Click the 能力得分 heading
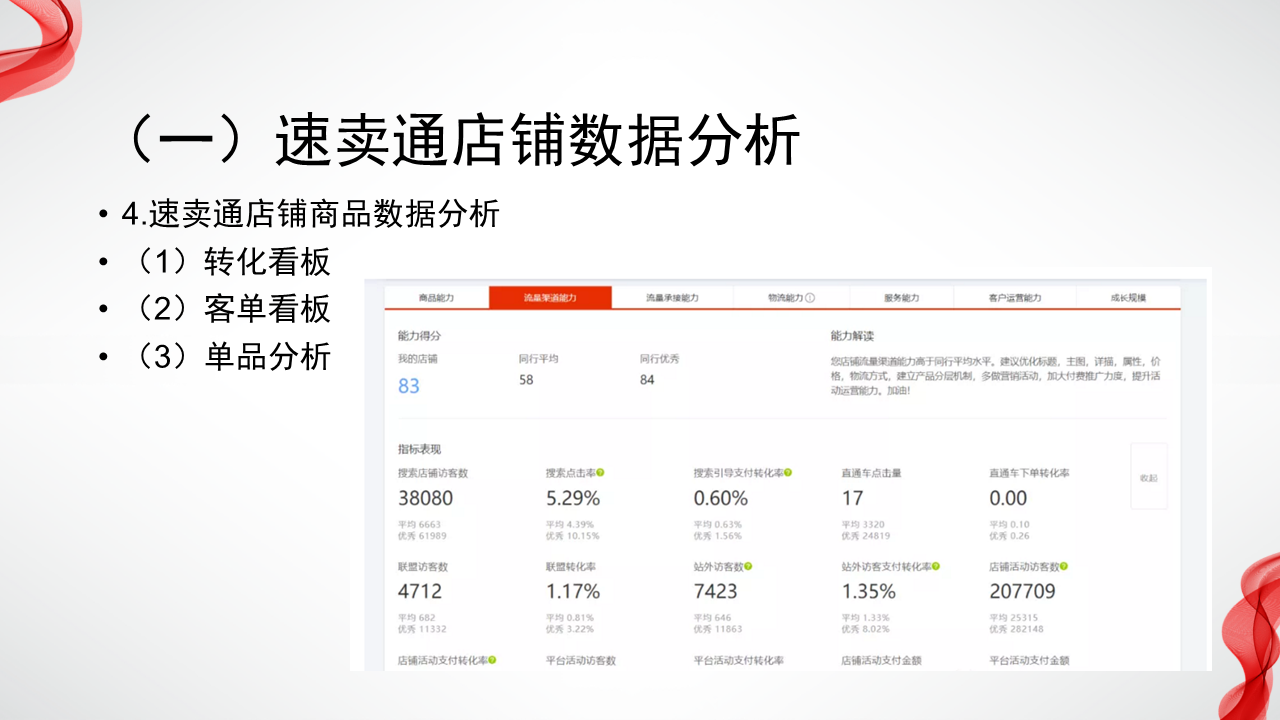The image size is (1280, 720). point(419,336)
